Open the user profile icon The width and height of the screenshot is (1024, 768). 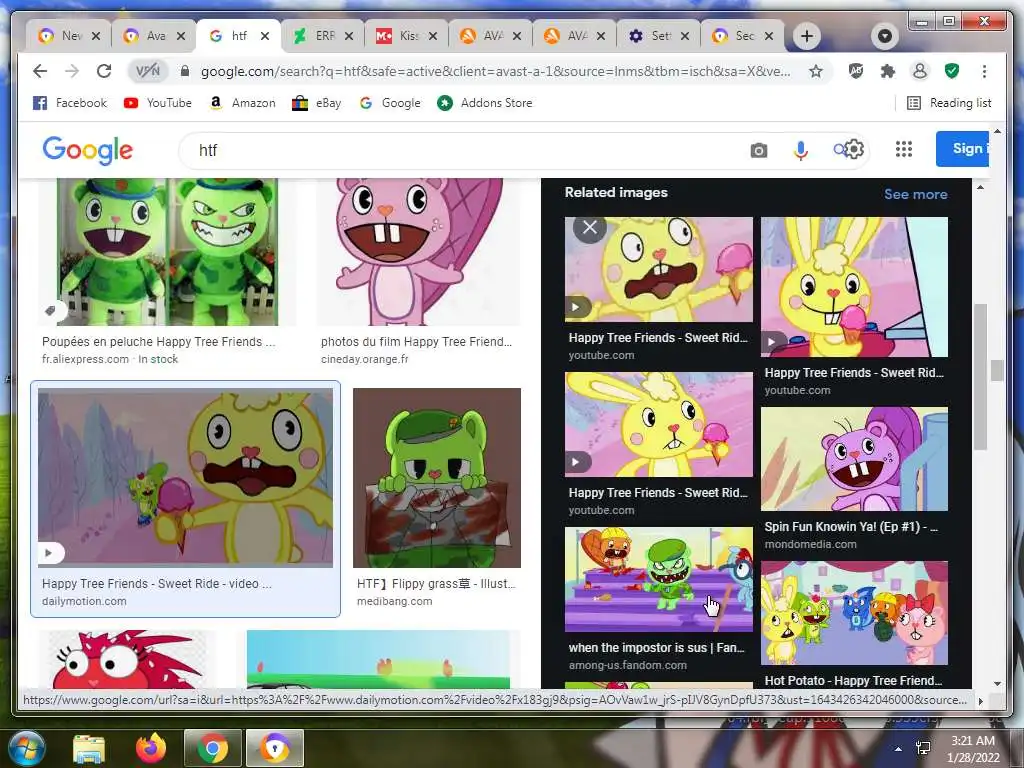coord(920,71)
